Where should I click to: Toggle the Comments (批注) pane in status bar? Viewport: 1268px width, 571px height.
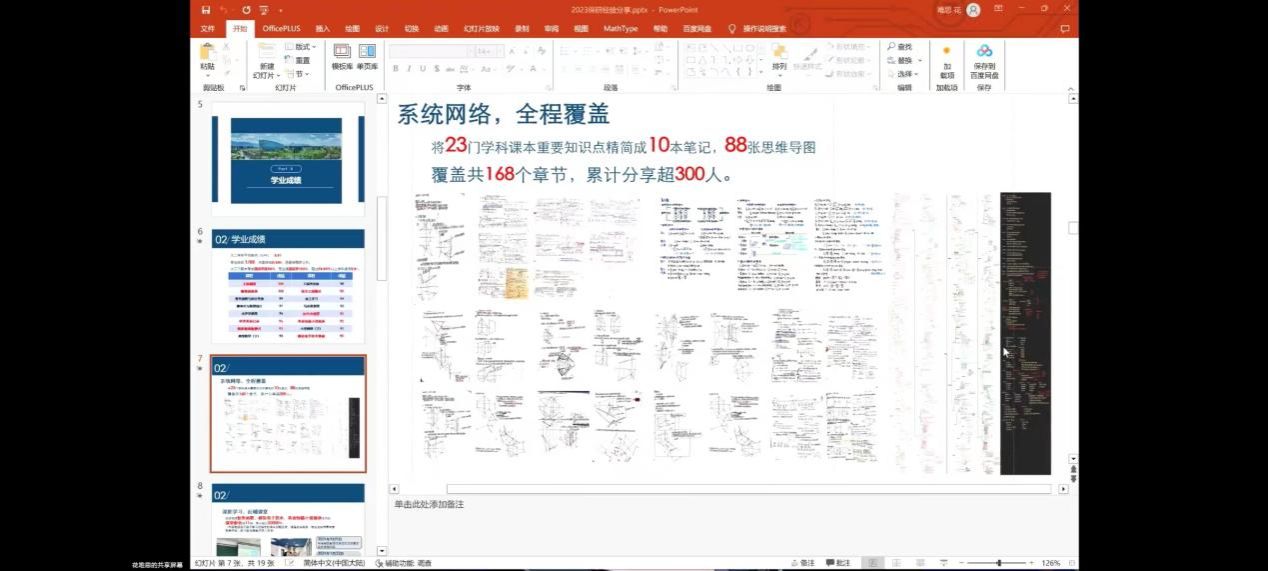(x=838, y=563)
